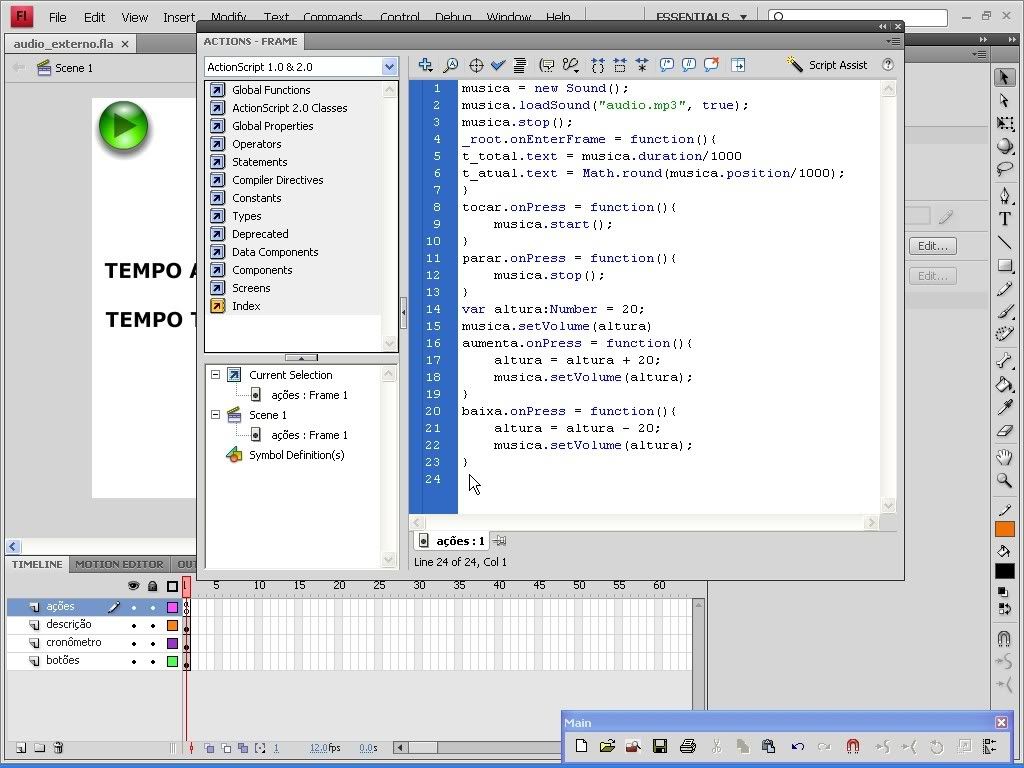The width and height of the screenshot is (1024, 768).
Task: Switch to the Motion Editor tab
Action: (119, 565)
